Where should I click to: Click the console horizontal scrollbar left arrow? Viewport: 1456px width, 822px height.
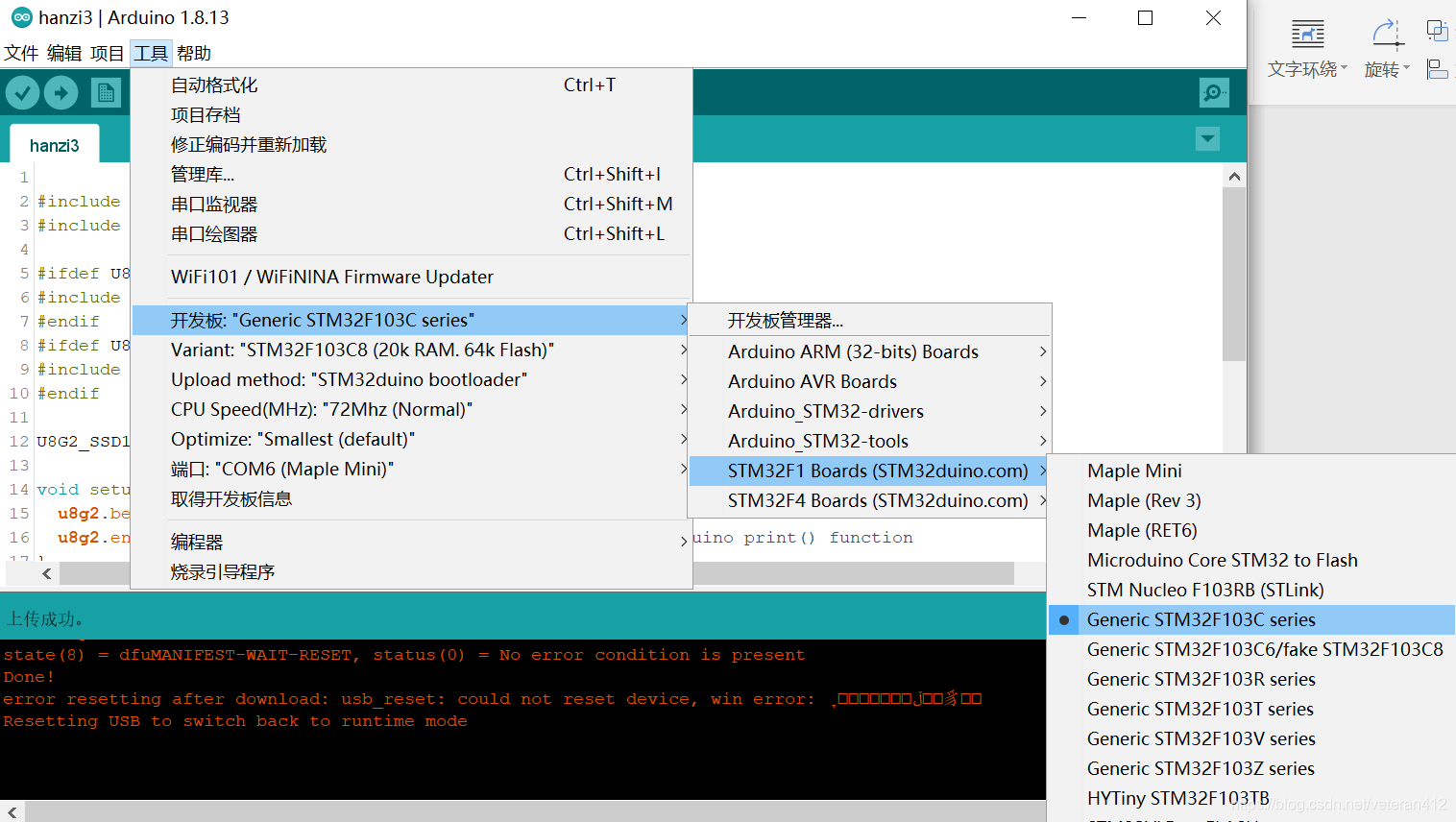coord(11,811)
